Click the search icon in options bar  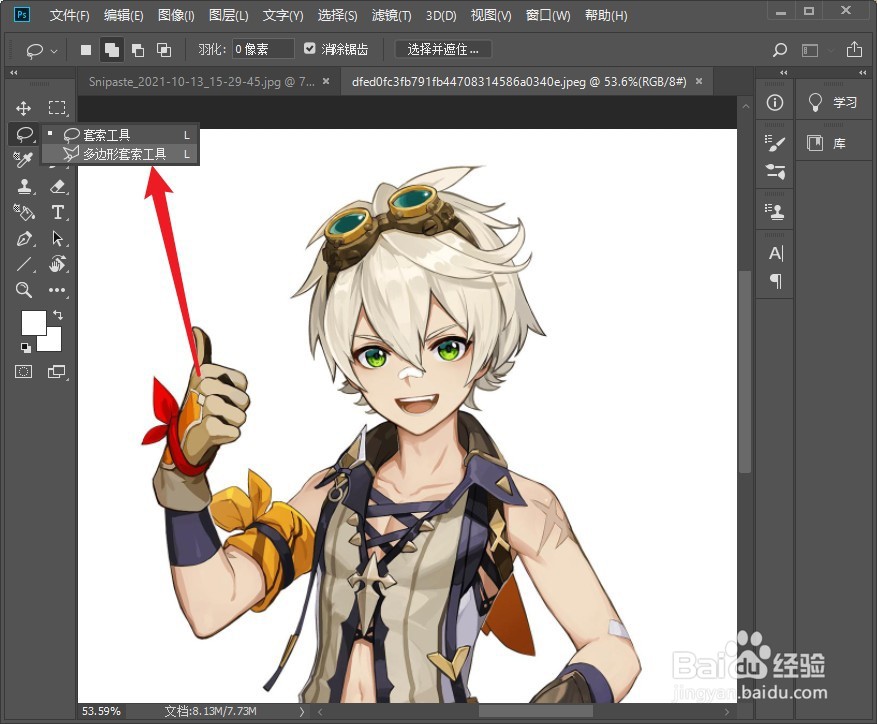coord(779,50)
